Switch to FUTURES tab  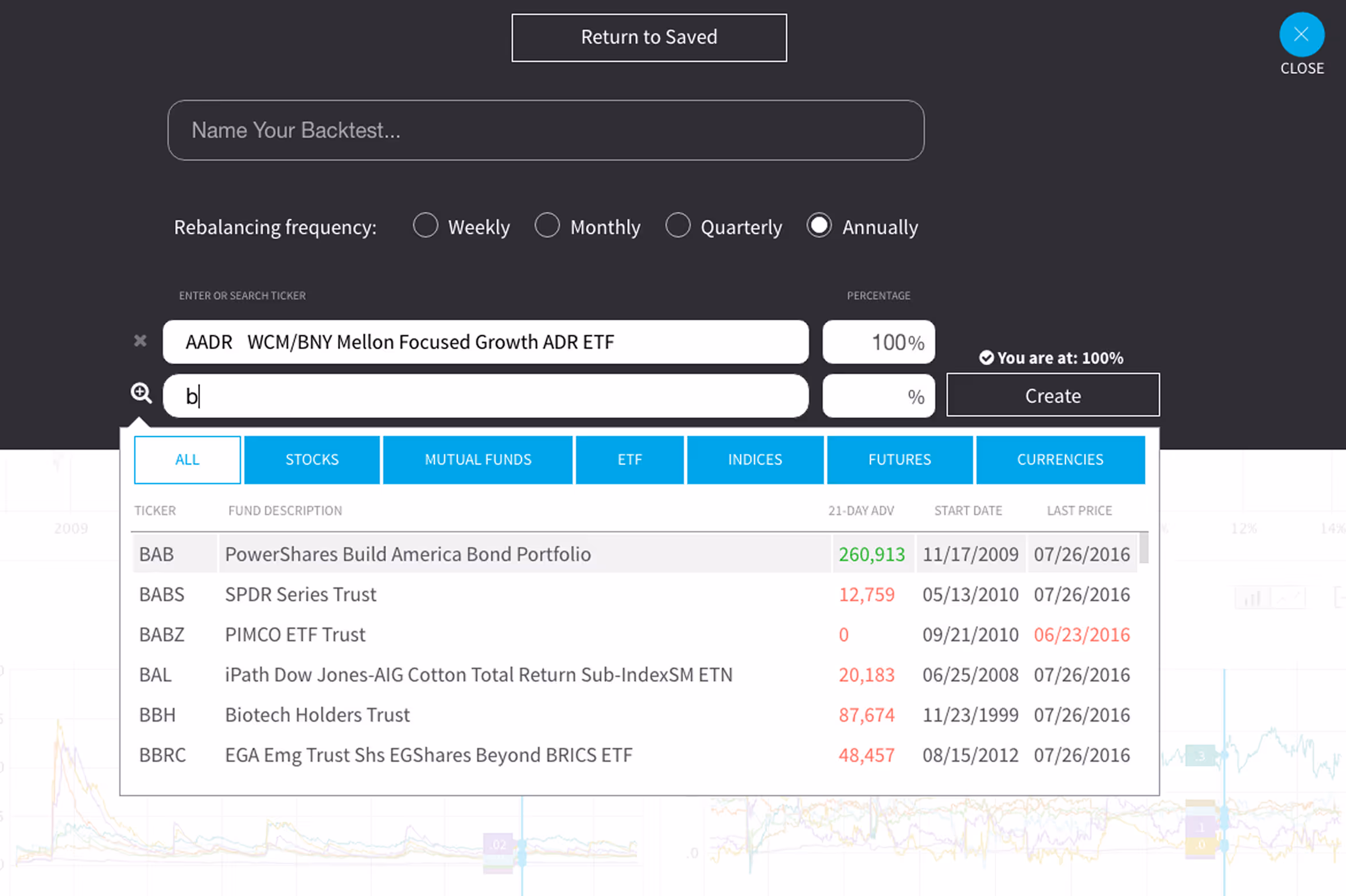pyautogui.click(x=899, y=459)
